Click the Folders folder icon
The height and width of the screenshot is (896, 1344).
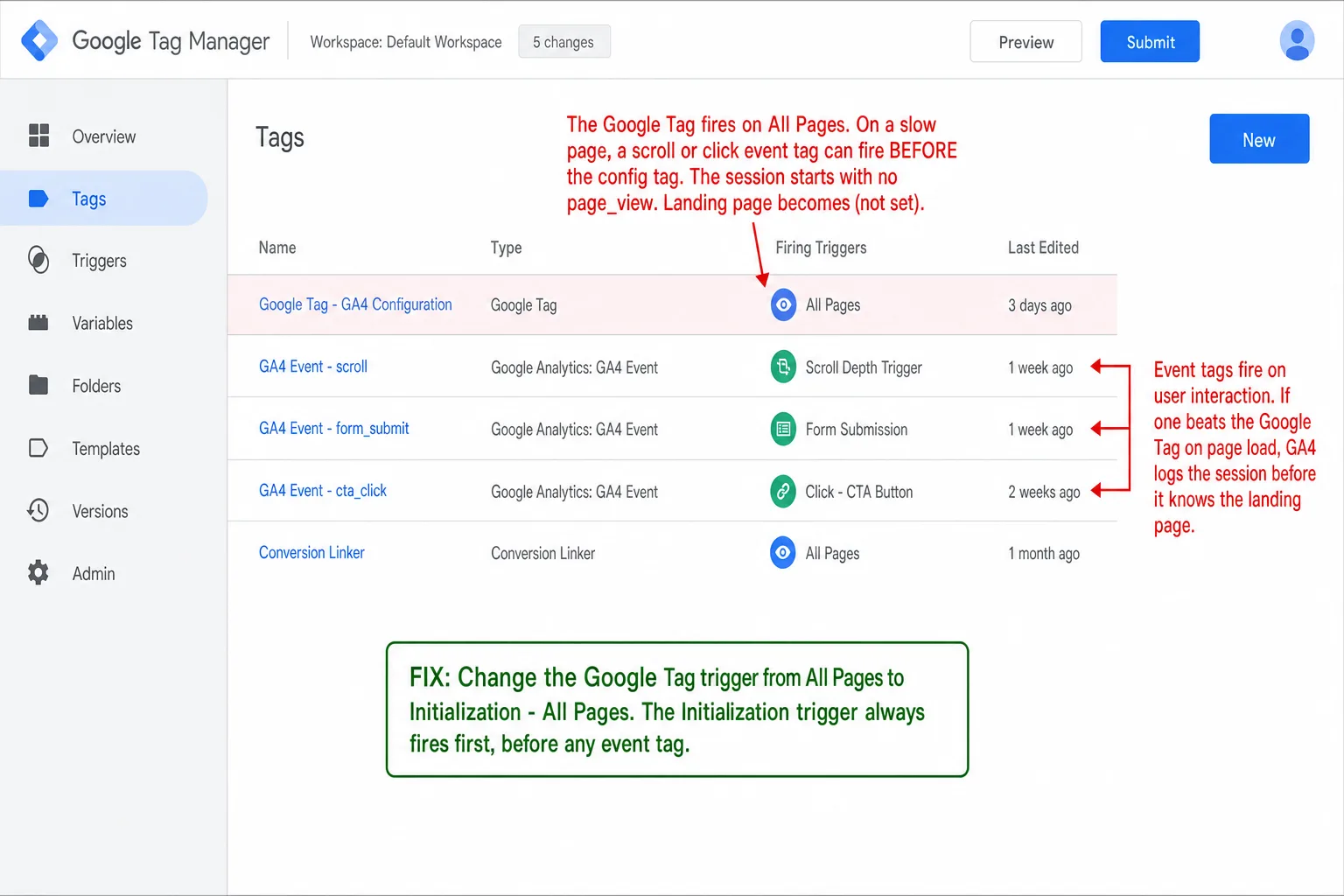tap(38, 385)
